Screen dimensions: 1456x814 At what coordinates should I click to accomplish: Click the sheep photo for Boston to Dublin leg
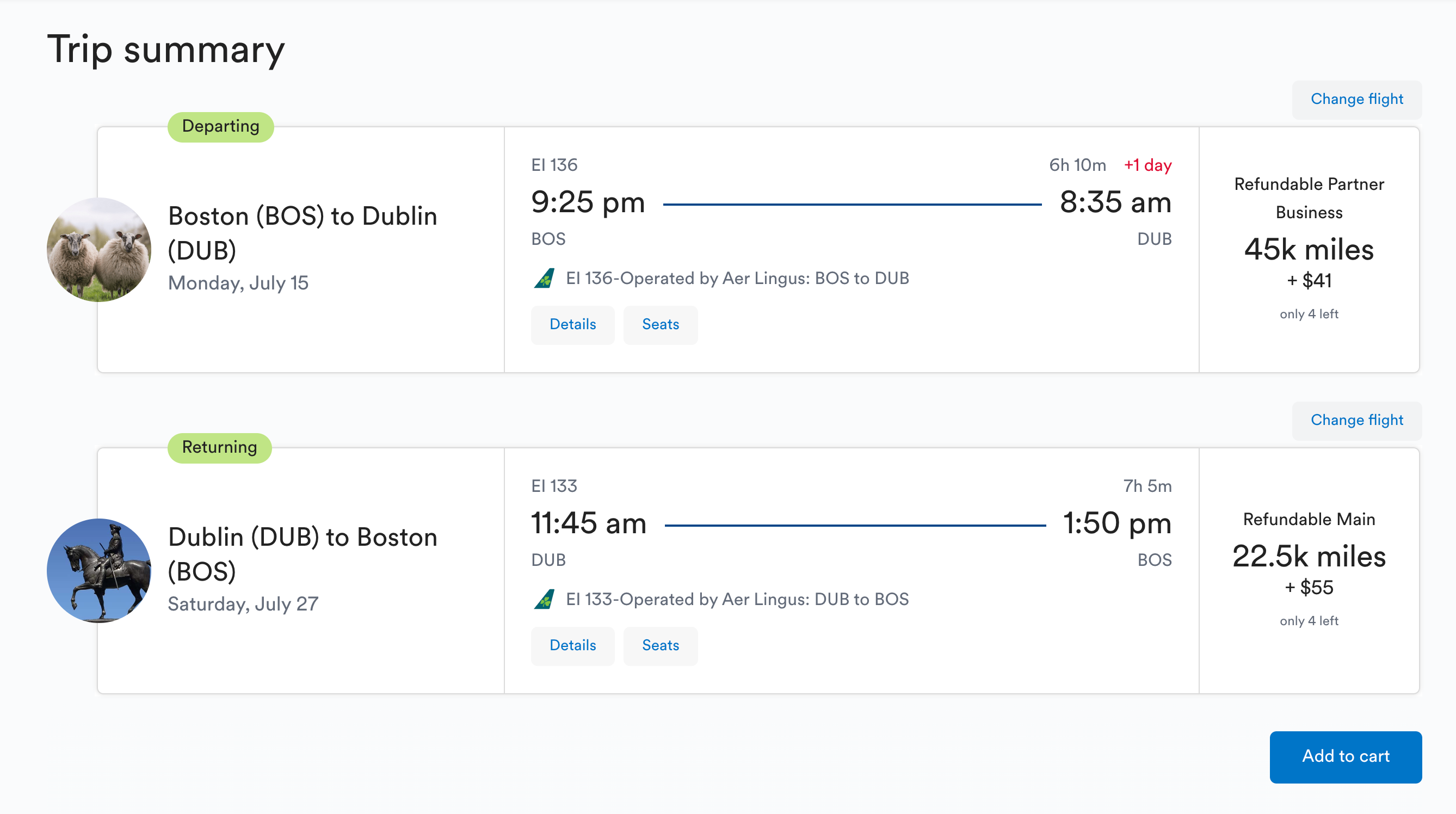coord(98,249)
